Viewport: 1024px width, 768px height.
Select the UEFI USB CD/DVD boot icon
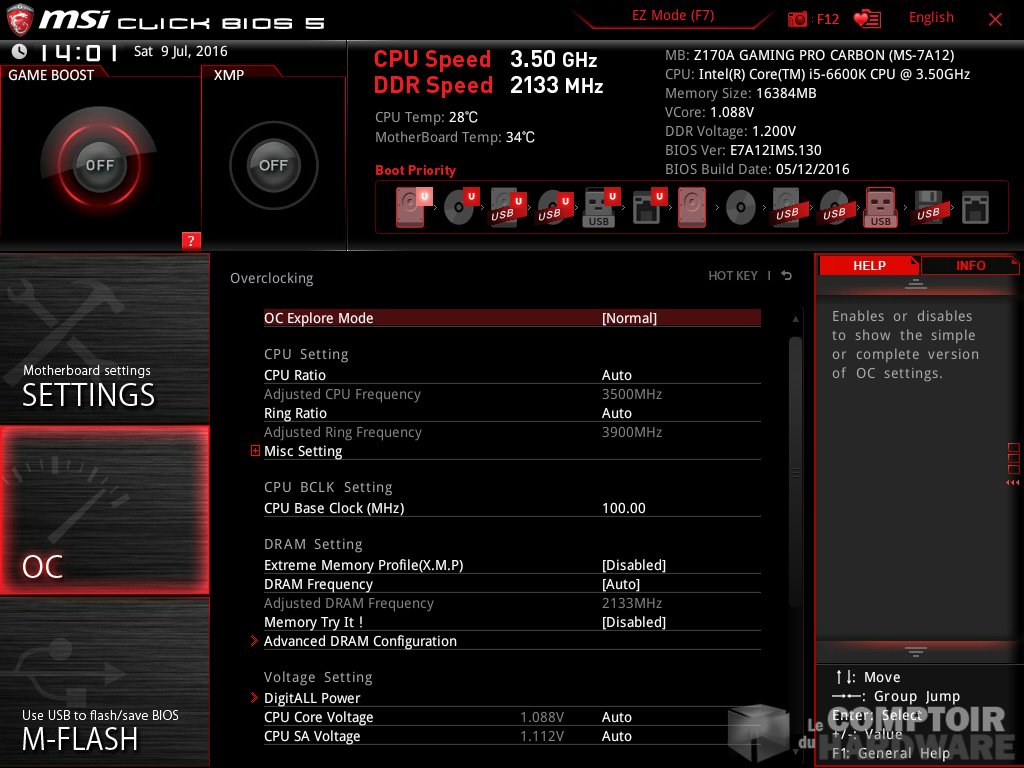[554, 208]
